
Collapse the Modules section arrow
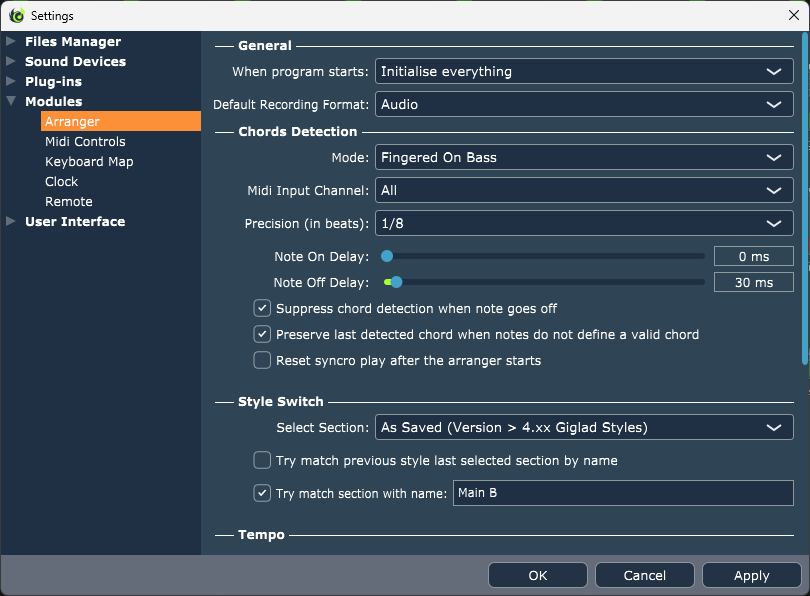tap(10, 101)
